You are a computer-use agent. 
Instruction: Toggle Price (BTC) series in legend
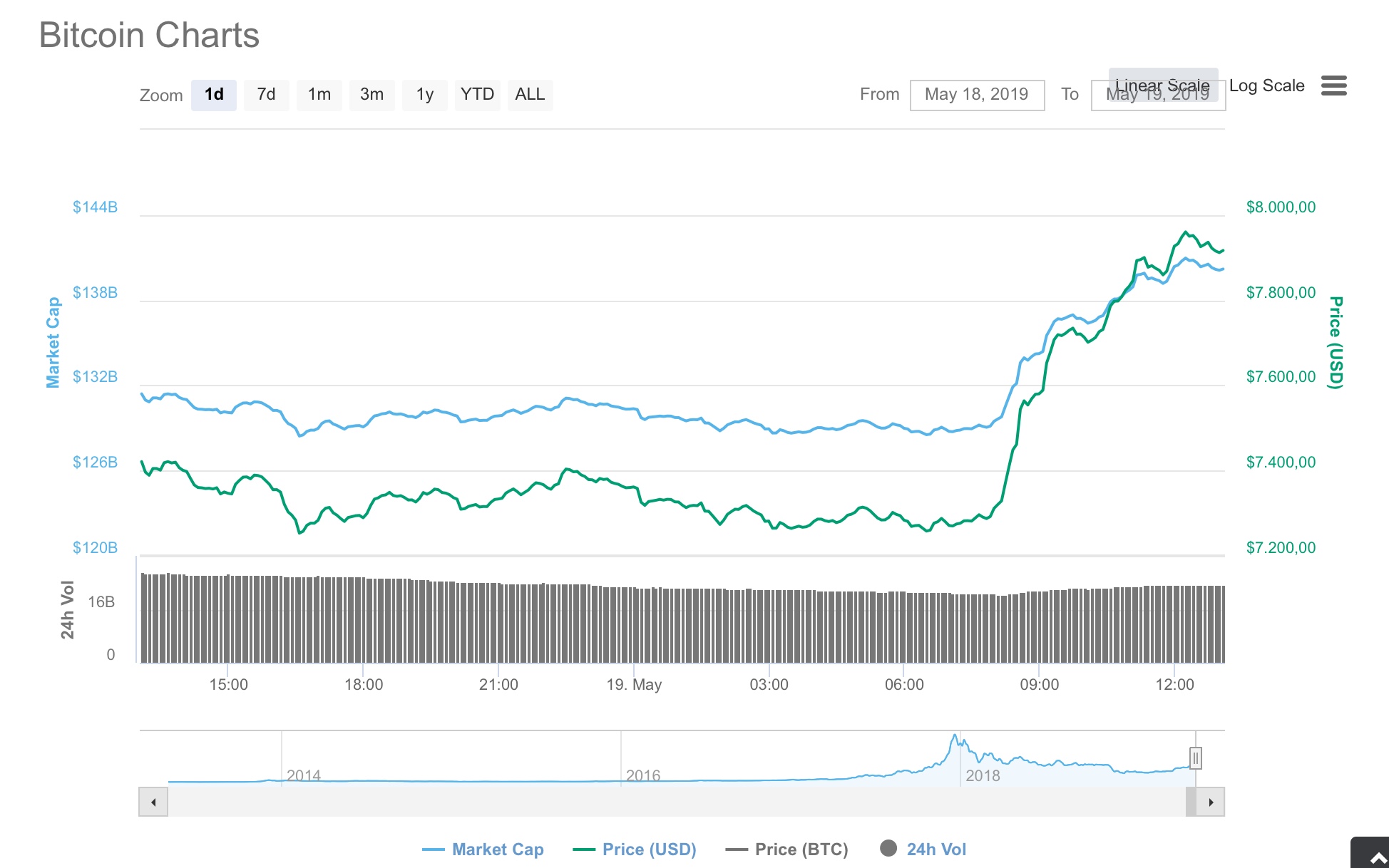click(x=786, y=849)
